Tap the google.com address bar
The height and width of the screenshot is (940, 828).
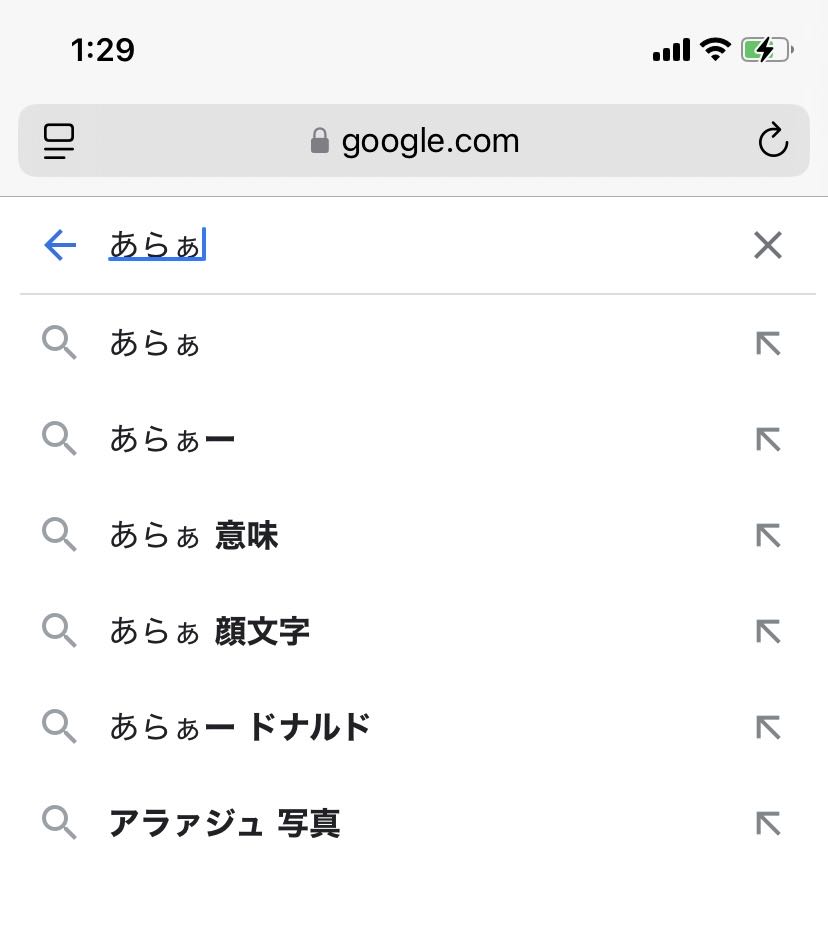tap(430, 141)
